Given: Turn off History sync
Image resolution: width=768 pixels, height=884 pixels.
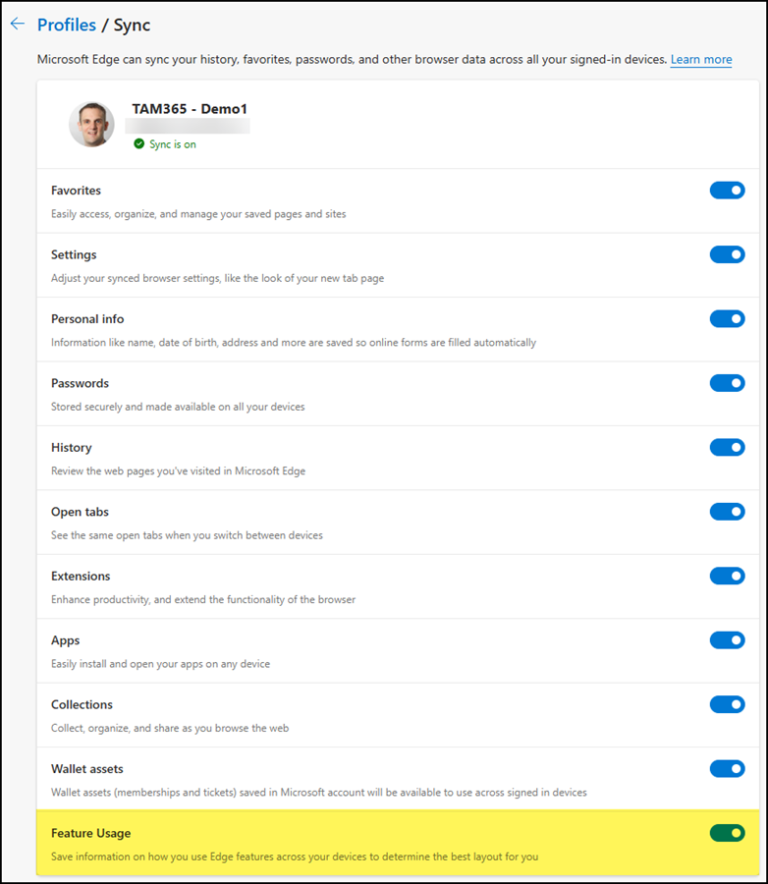Looking at the screenshot, I should (x=727, y=447).
